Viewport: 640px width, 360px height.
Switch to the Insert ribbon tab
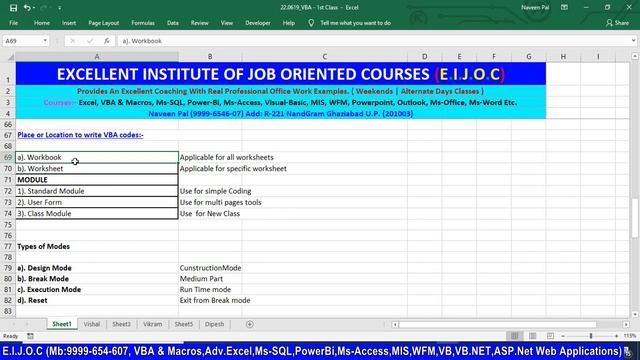coord(69,23)
